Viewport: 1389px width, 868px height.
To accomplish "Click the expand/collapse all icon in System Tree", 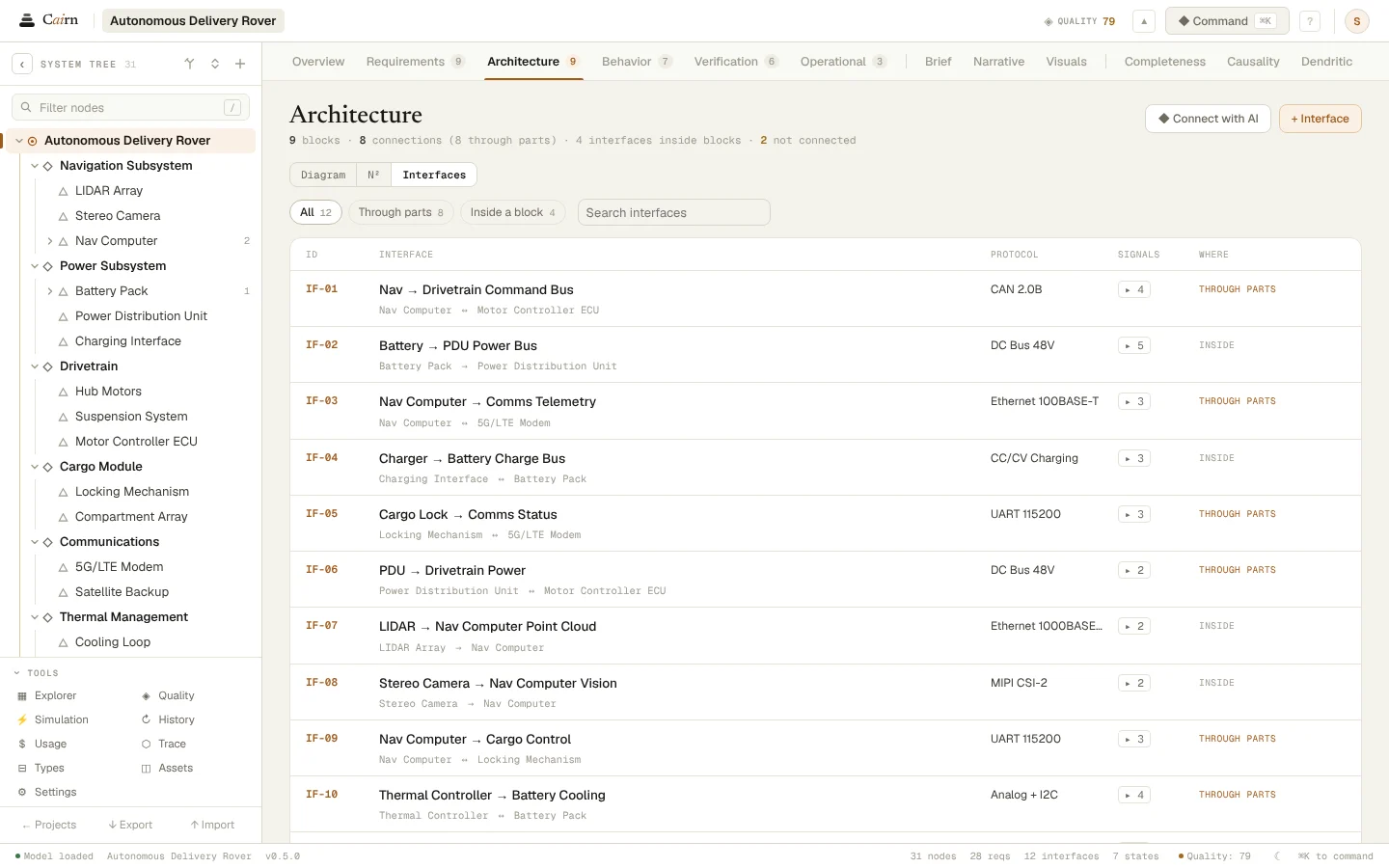I will (x=215, y=65).
